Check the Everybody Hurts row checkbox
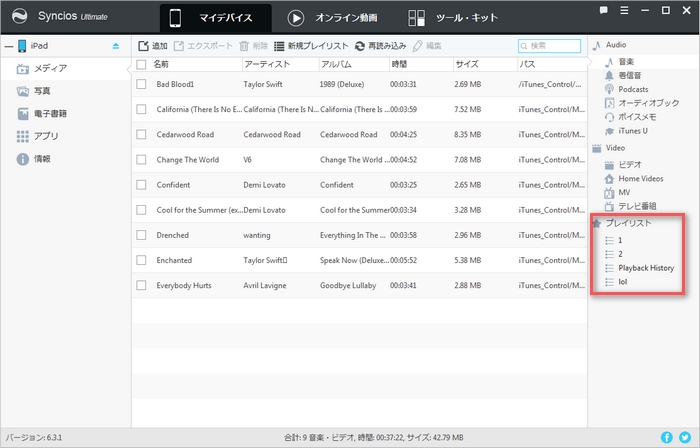 coord(141,285)
